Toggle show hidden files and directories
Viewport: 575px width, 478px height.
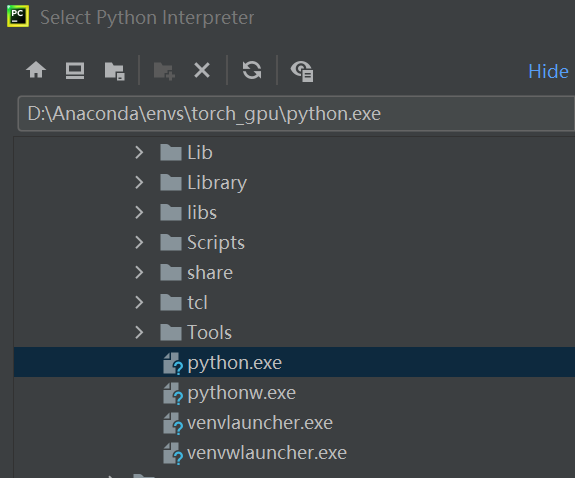point(302,71)
